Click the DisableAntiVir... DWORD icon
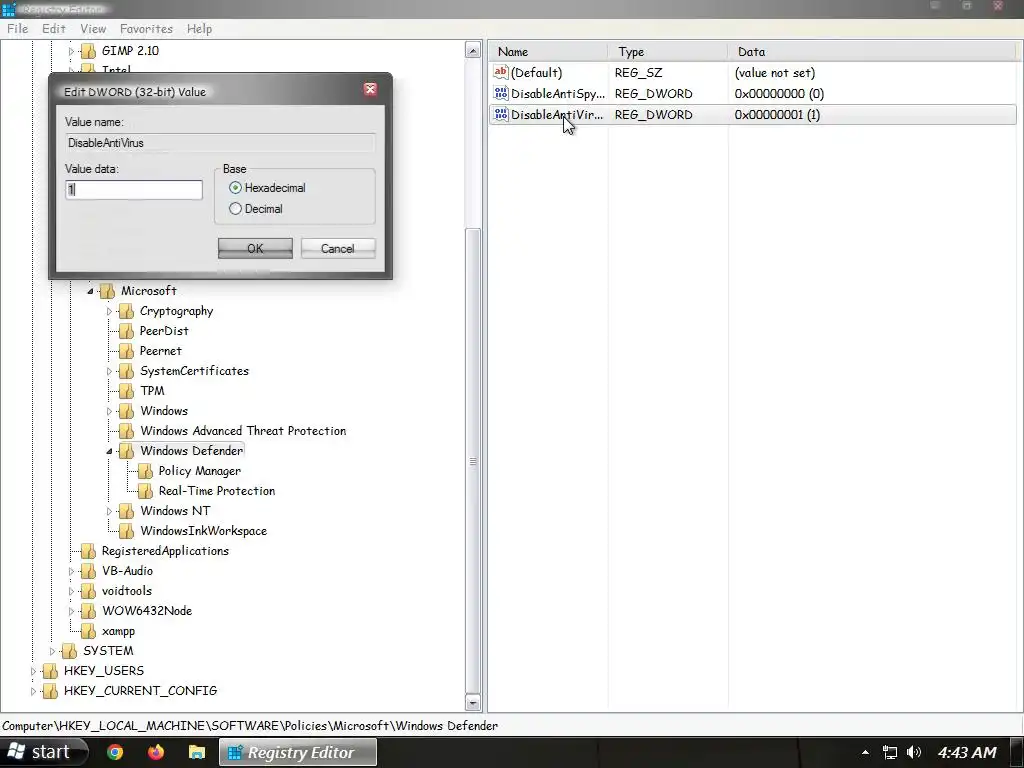The image size is (1024, 768). [501, 114]
